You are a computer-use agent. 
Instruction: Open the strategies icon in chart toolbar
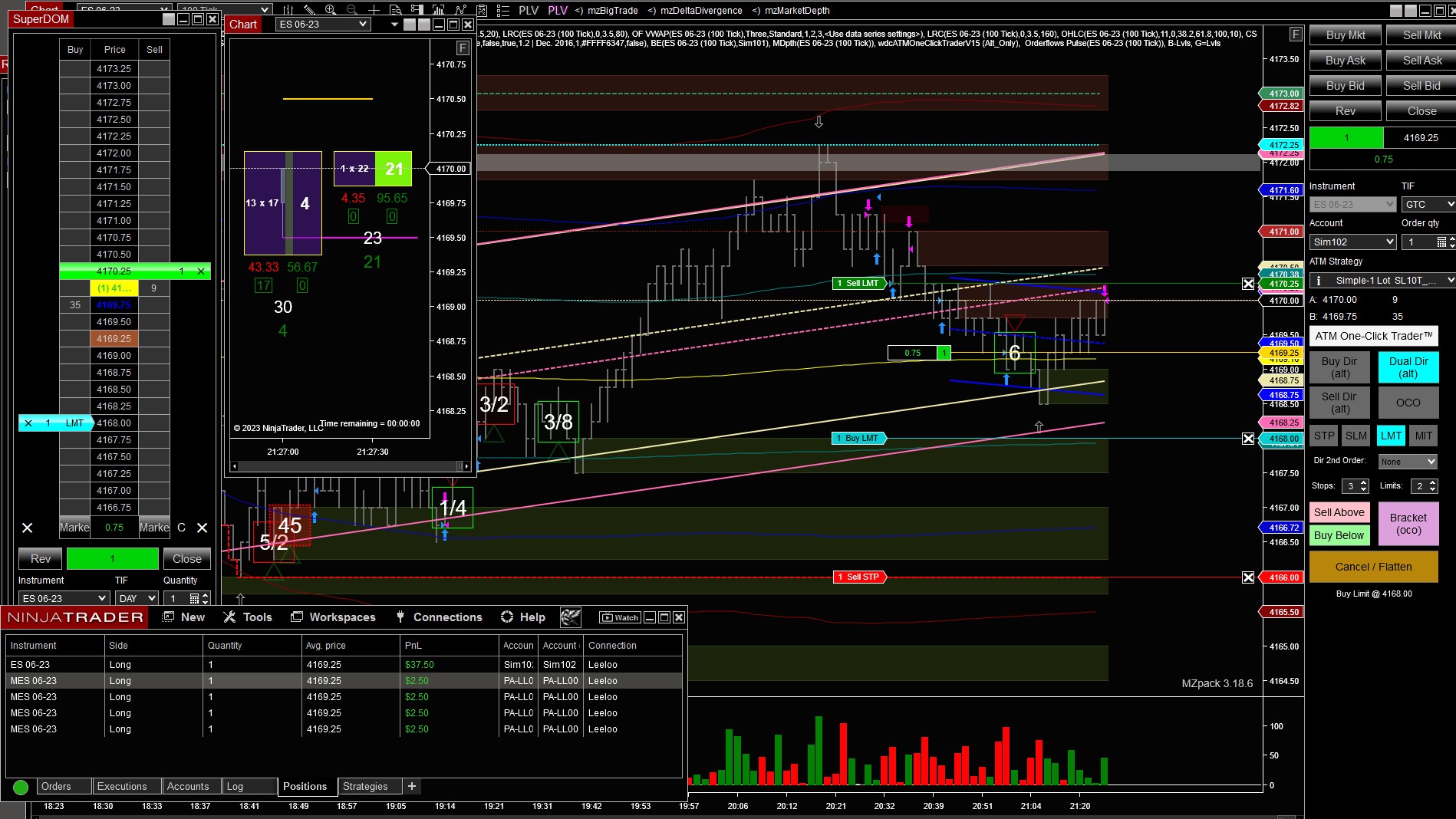pos(482,10)
